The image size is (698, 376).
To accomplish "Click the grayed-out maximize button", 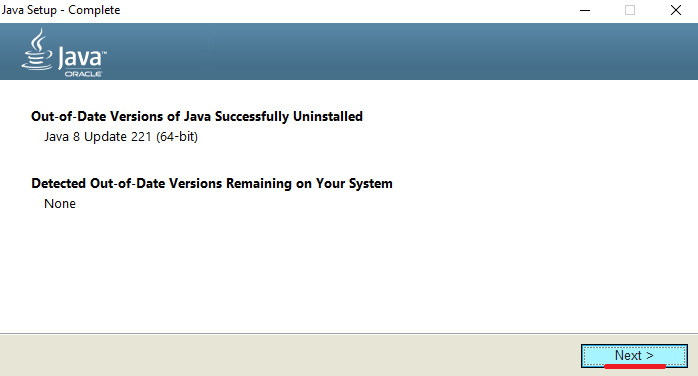I will point(630,10).
